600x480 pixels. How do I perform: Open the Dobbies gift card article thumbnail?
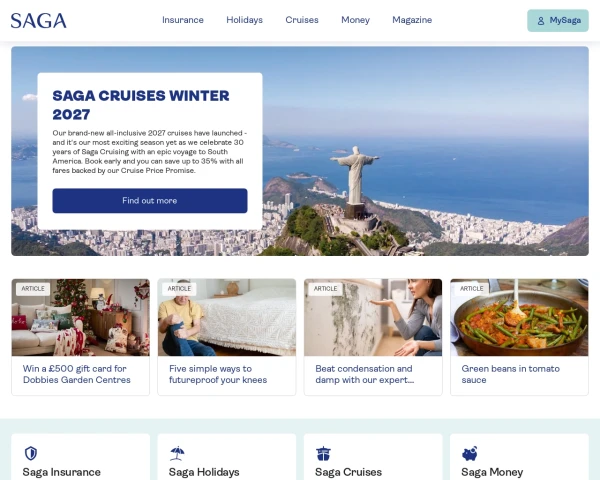pyautogui.click(x=81, y=317)
